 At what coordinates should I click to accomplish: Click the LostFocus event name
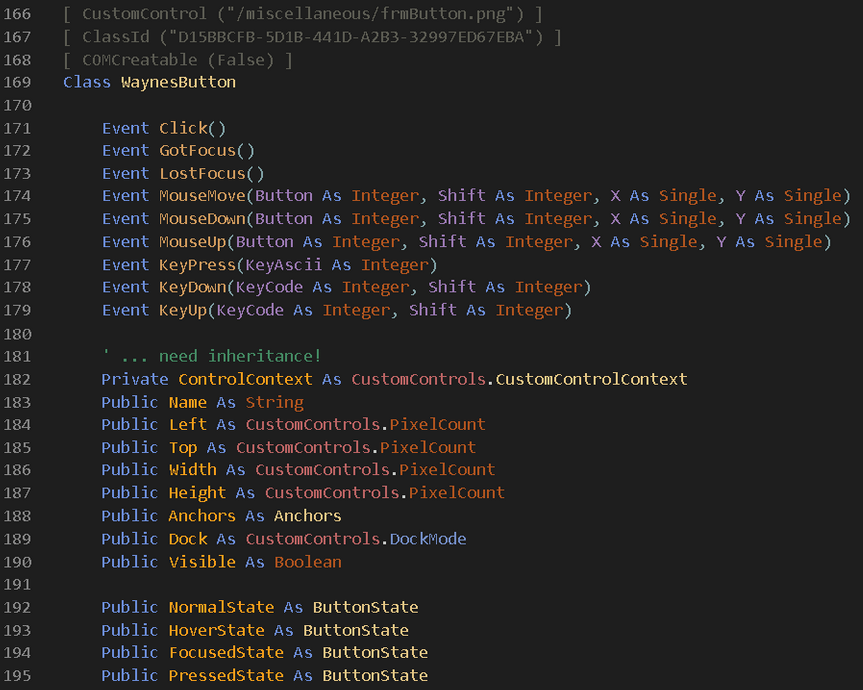202,174
